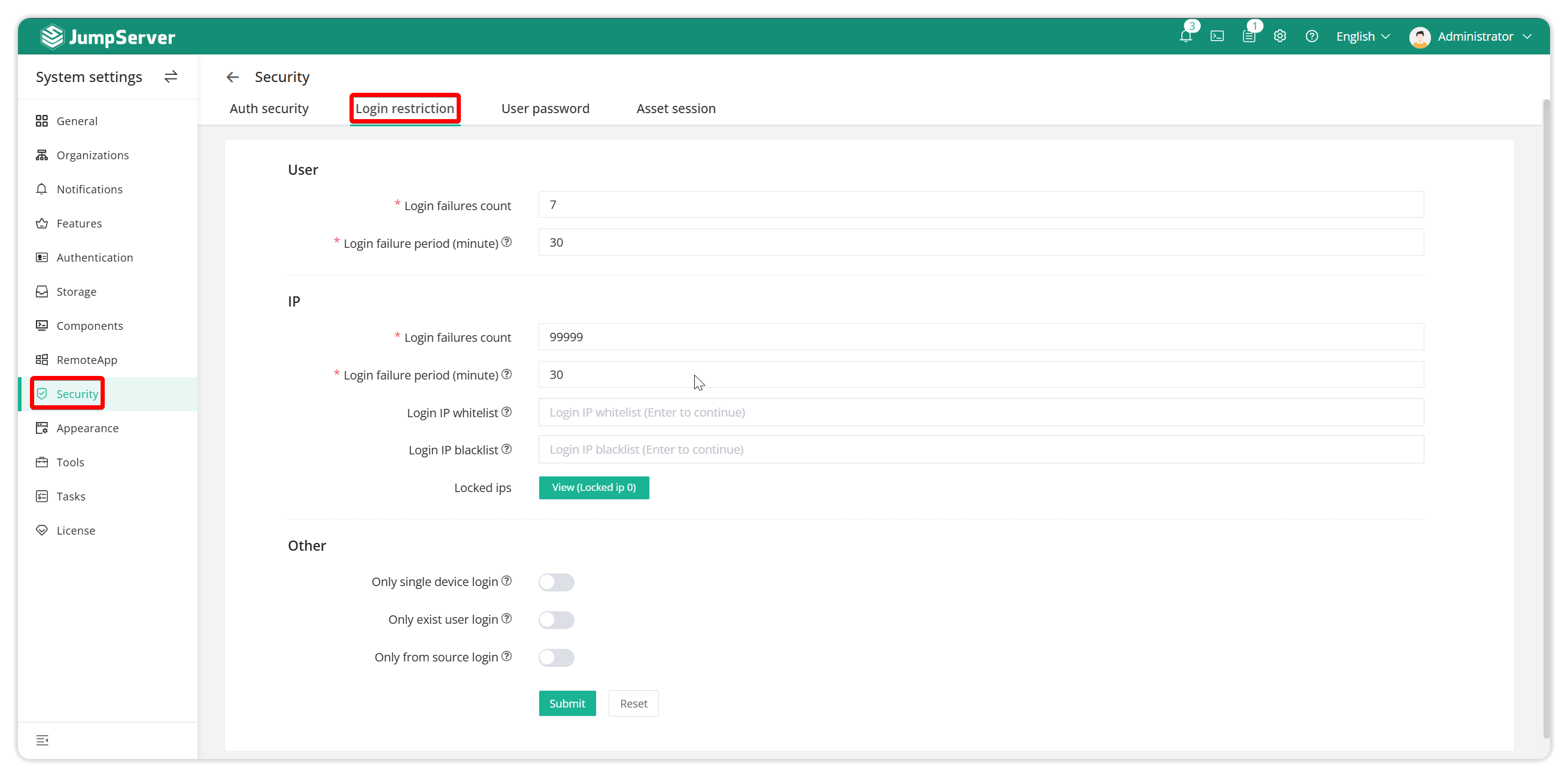The height and width of the screenshot is (771, 1568).
Task: Collapse the sidebar menu icon
Action: click(x=42, y=740)
